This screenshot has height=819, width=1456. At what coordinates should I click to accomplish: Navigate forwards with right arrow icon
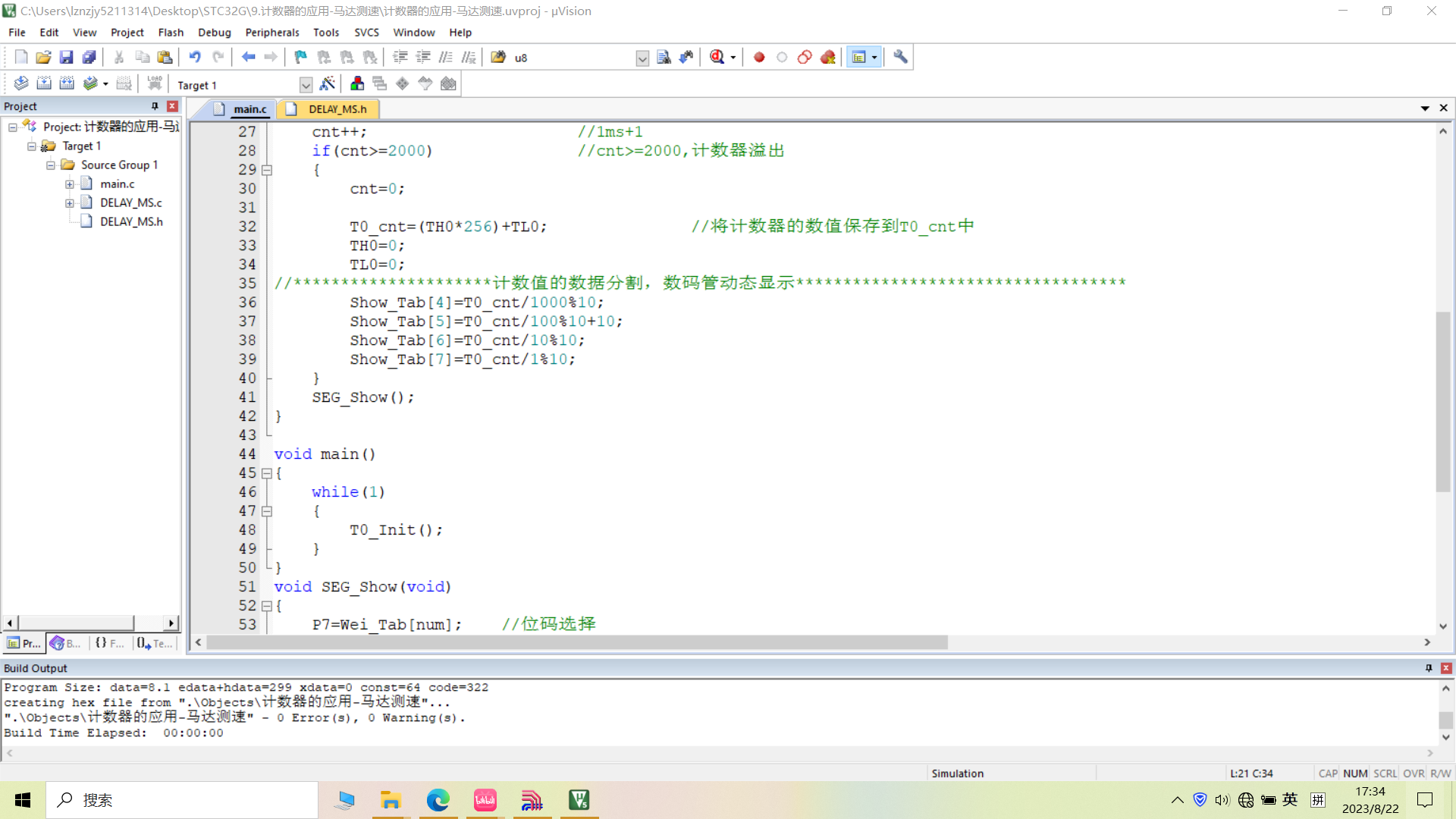[271, 57]
